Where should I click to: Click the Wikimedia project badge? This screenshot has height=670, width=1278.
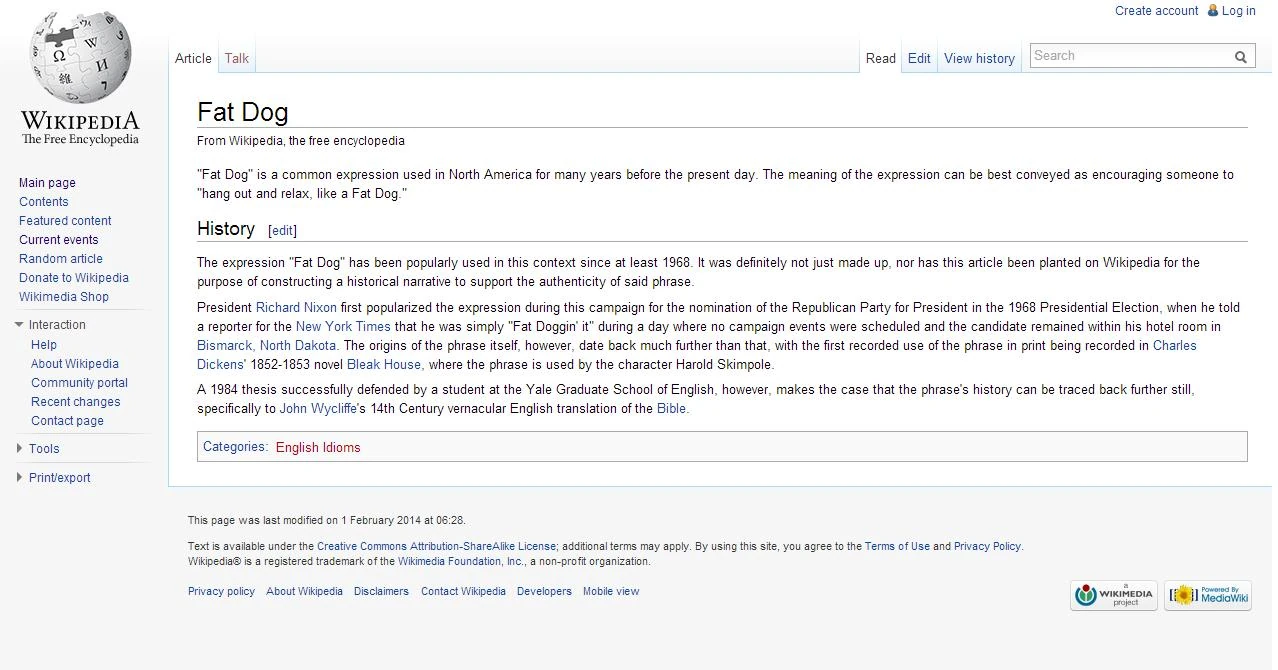1114,595
